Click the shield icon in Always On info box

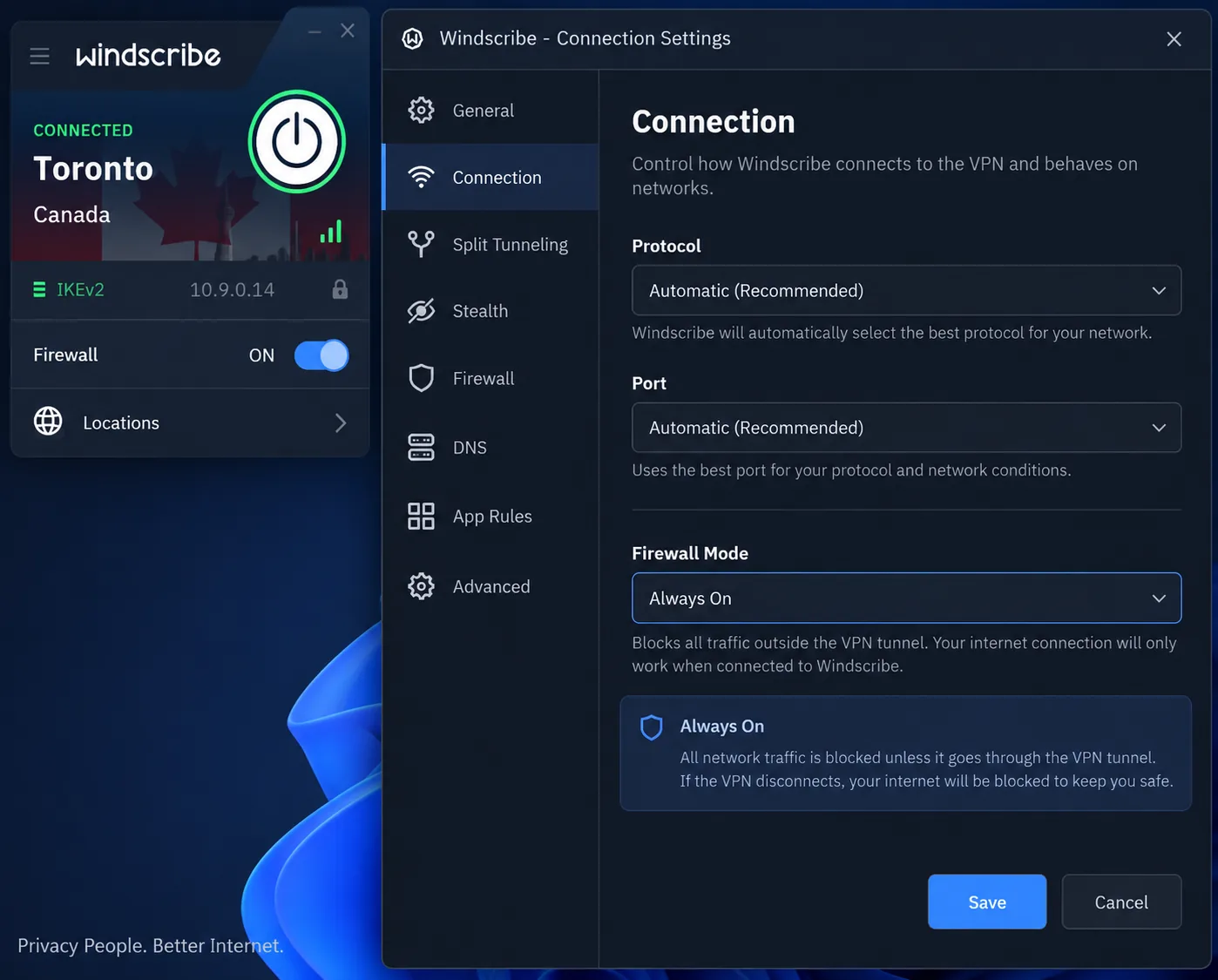coord(652,727)
